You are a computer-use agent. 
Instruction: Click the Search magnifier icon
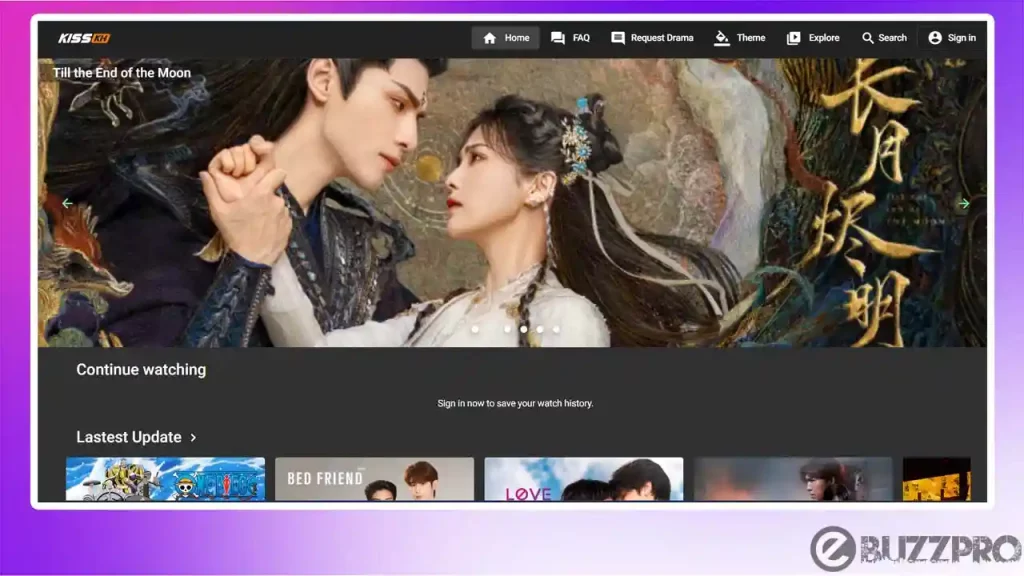point(867,38)
